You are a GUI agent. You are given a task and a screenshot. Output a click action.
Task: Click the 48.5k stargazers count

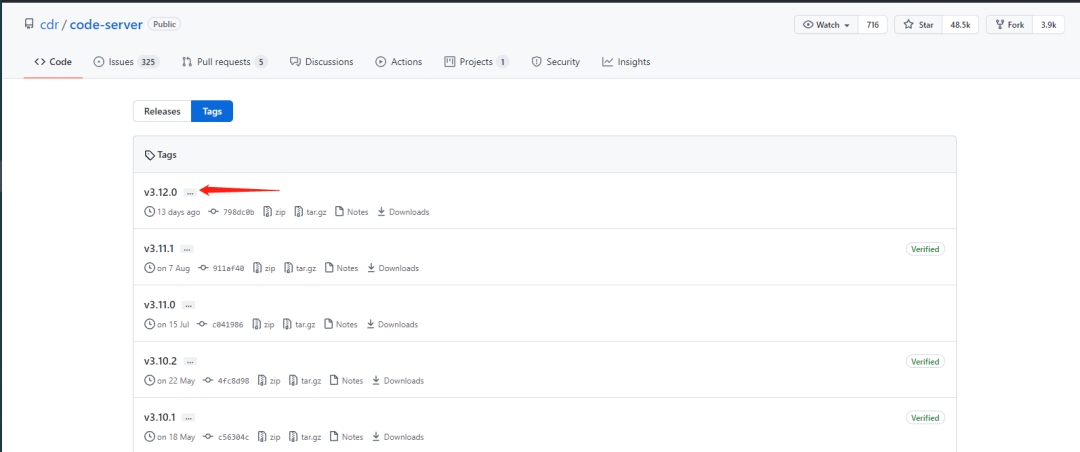(960, 25)
